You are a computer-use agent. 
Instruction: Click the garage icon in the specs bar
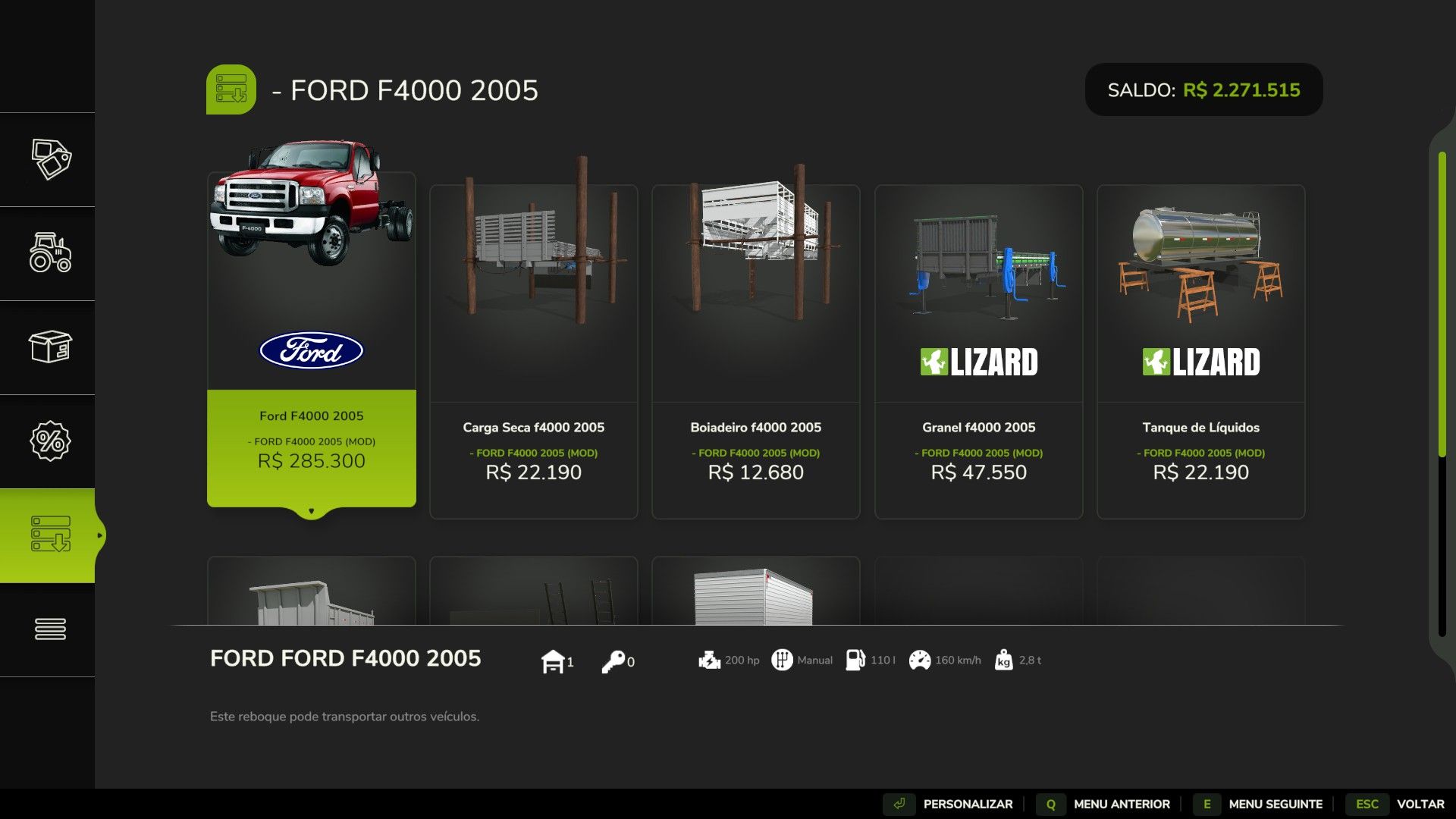tap(553, 661)
